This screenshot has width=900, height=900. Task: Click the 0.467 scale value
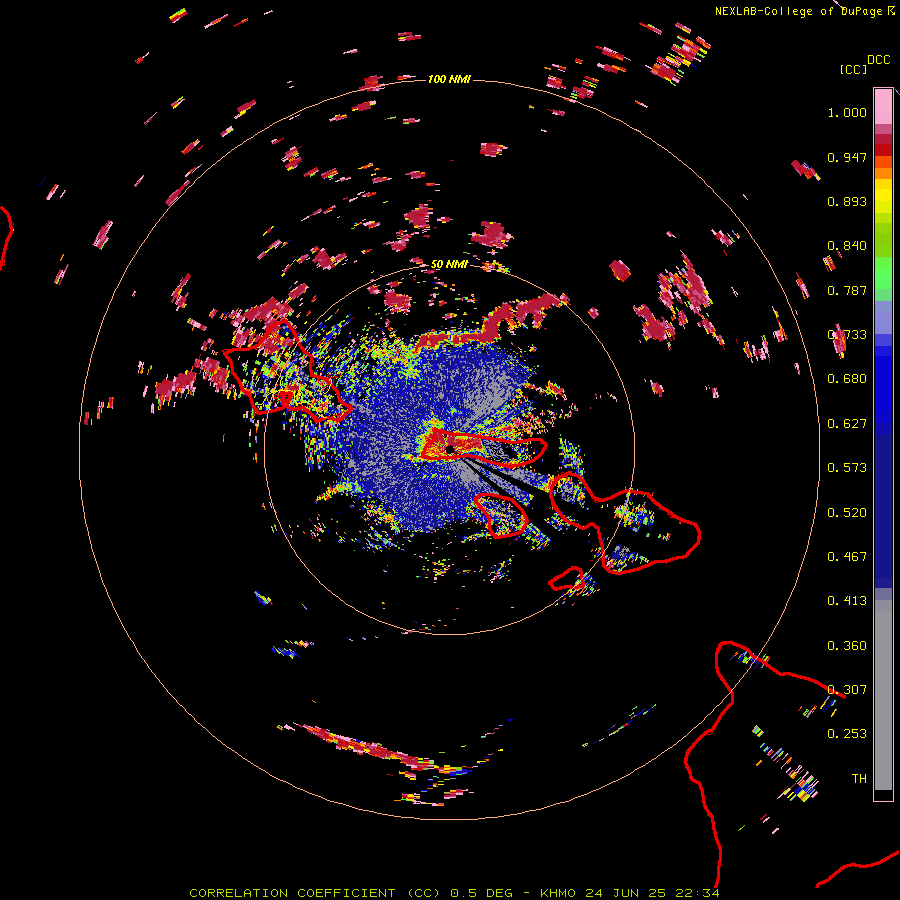point(847,557)
